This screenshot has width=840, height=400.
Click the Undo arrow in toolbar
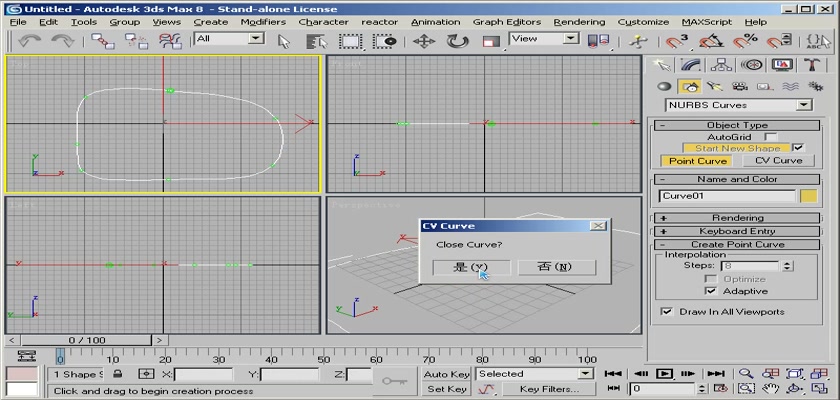tap(30, 41)
